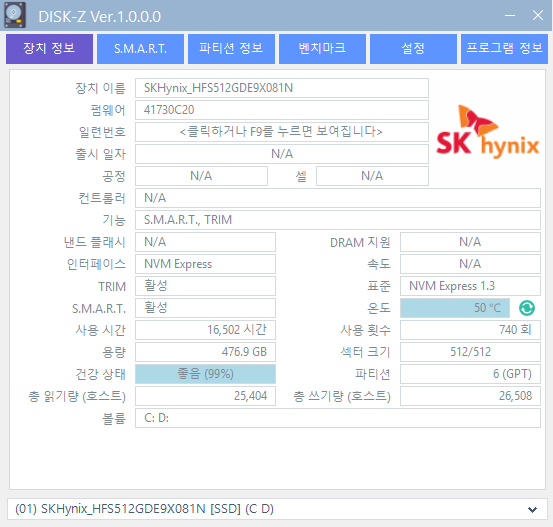Viewport: 553px width, 527px height.
Task: Click the 50 °C temperature field
Action: (x=455, y=308)
